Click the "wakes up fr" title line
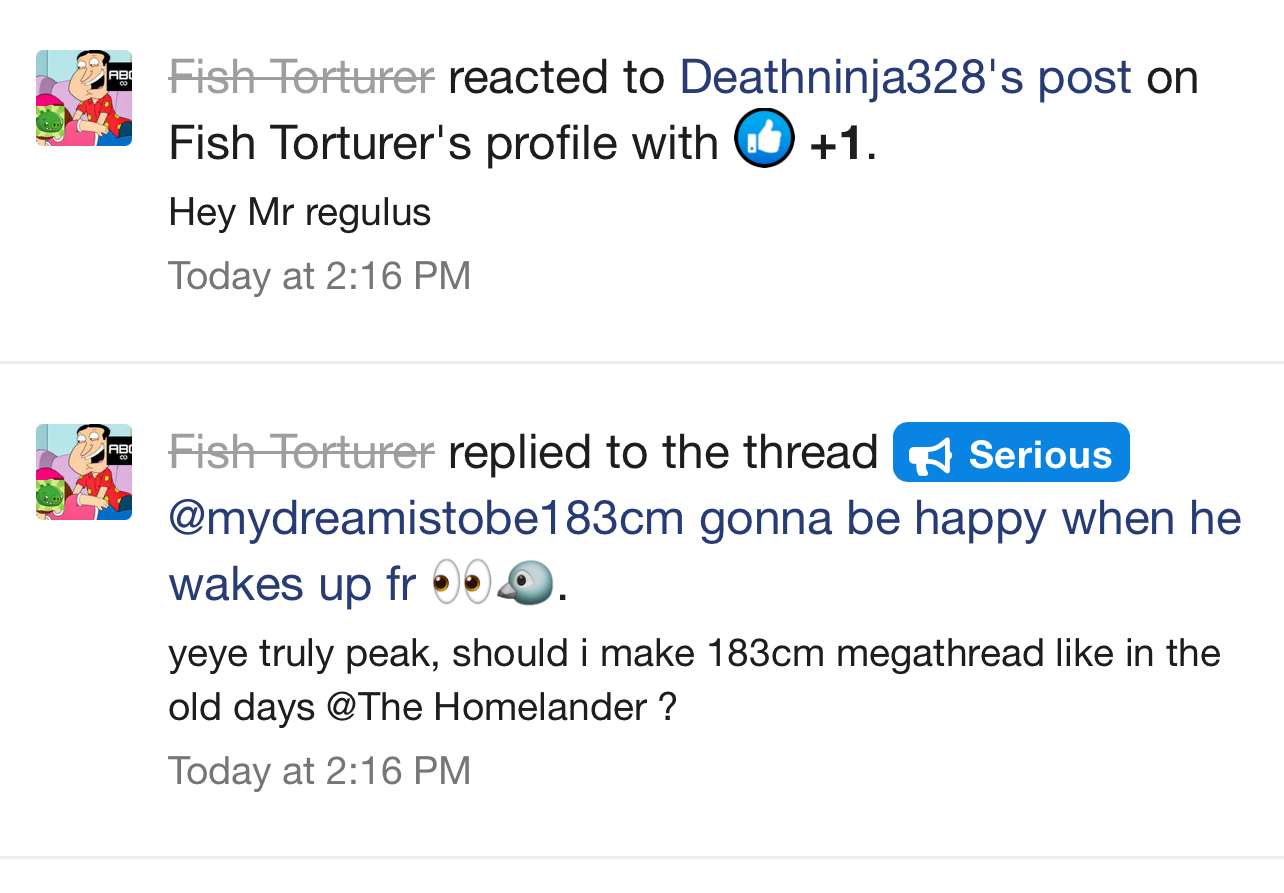 coord(292,584)
